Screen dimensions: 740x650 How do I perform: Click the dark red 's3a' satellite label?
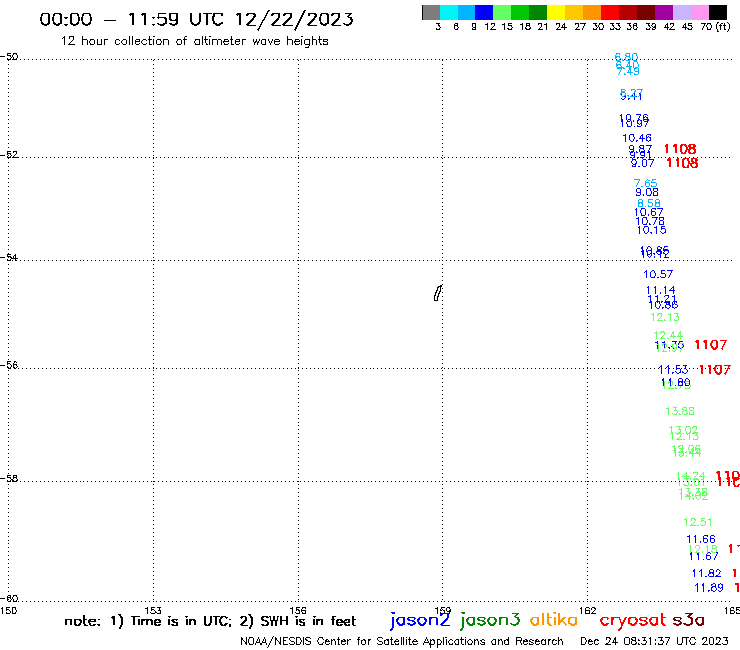[x=688, y=620]
